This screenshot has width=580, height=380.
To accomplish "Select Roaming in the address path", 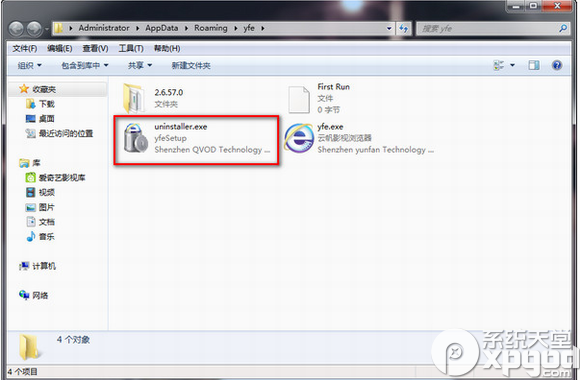I will (211, 28).
